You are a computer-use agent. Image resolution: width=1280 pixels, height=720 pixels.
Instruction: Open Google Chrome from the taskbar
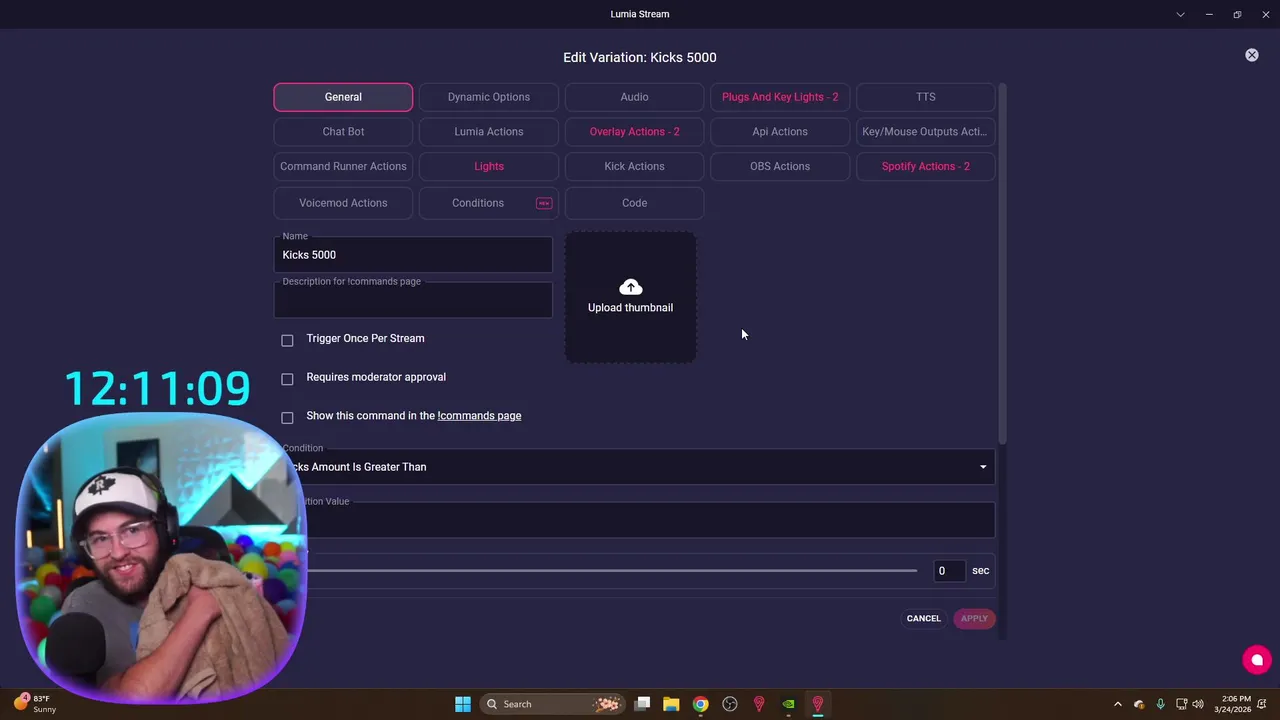pyautogui.click(x=701, y=704)
